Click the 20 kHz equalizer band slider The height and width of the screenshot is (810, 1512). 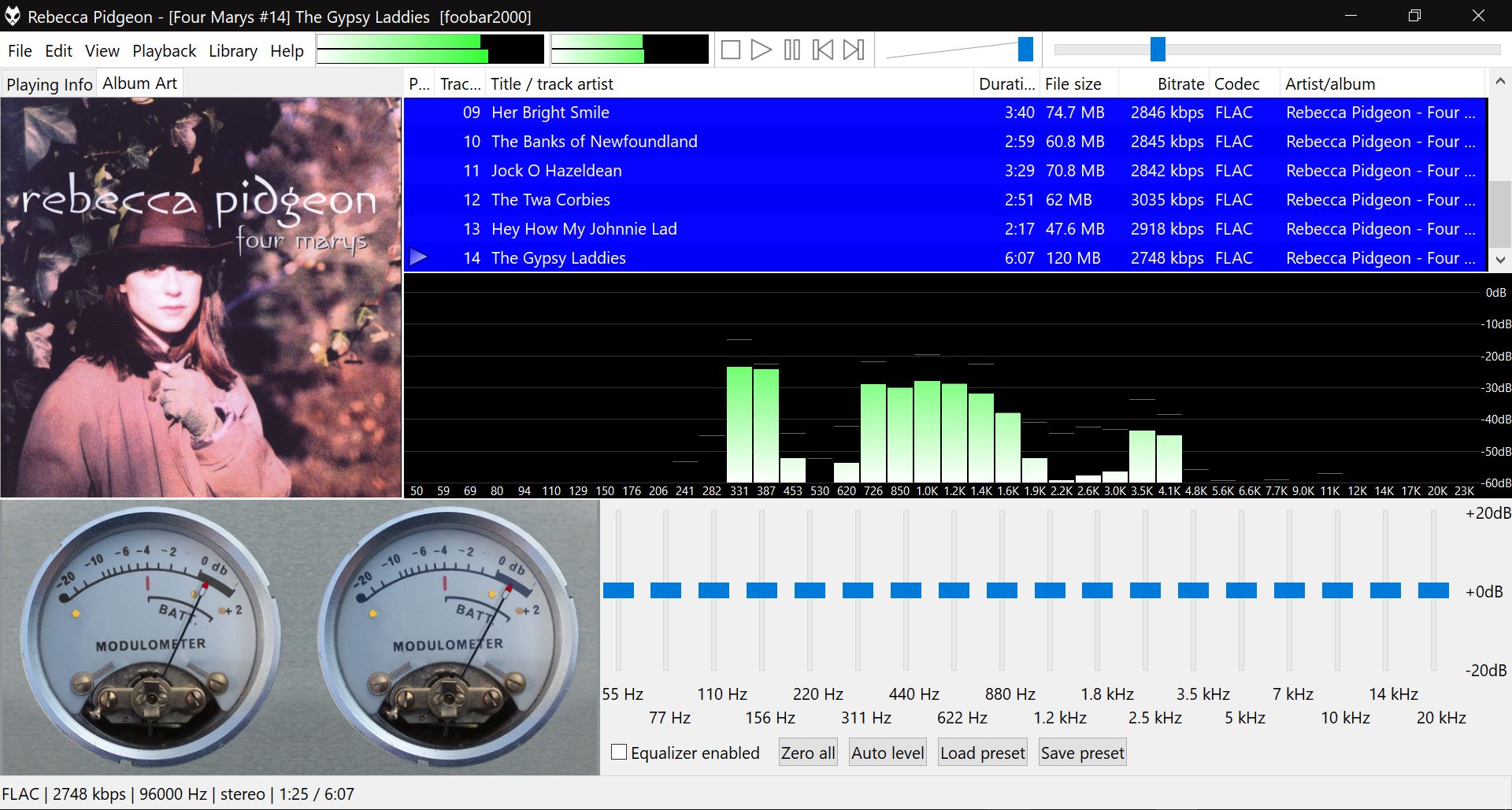1434,590
